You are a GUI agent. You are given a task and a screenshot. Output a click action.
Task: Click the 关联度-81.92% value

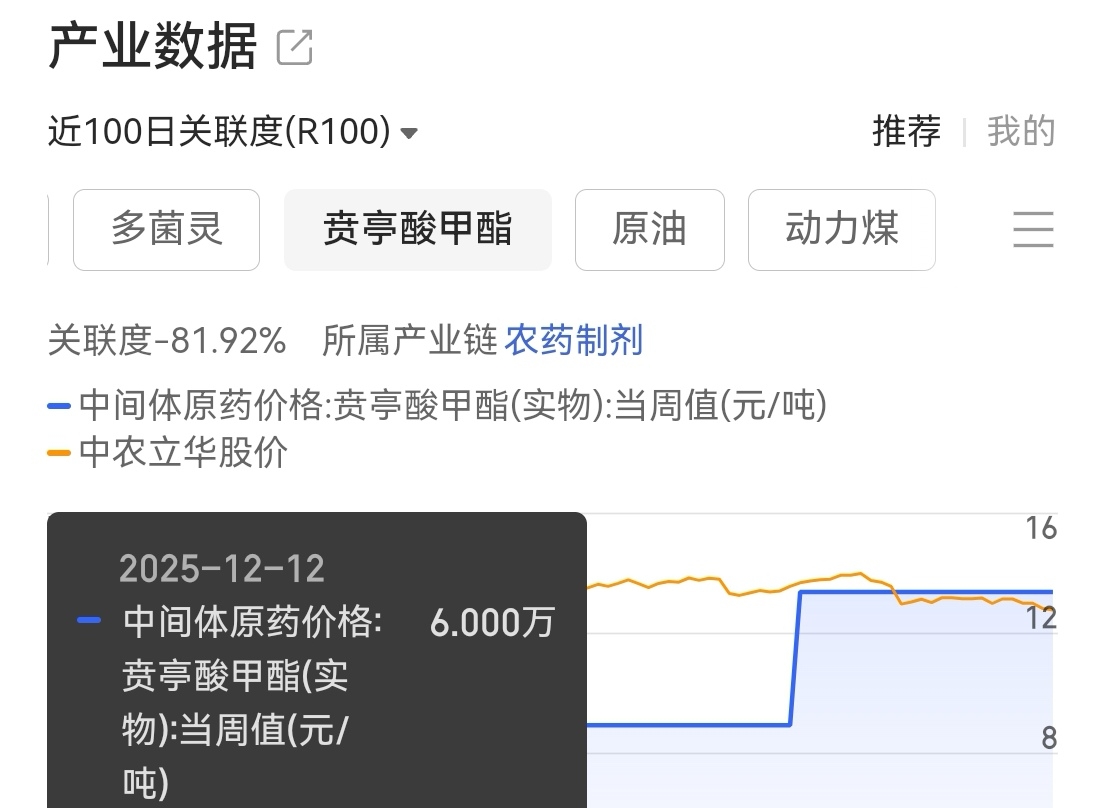(167, 341)
